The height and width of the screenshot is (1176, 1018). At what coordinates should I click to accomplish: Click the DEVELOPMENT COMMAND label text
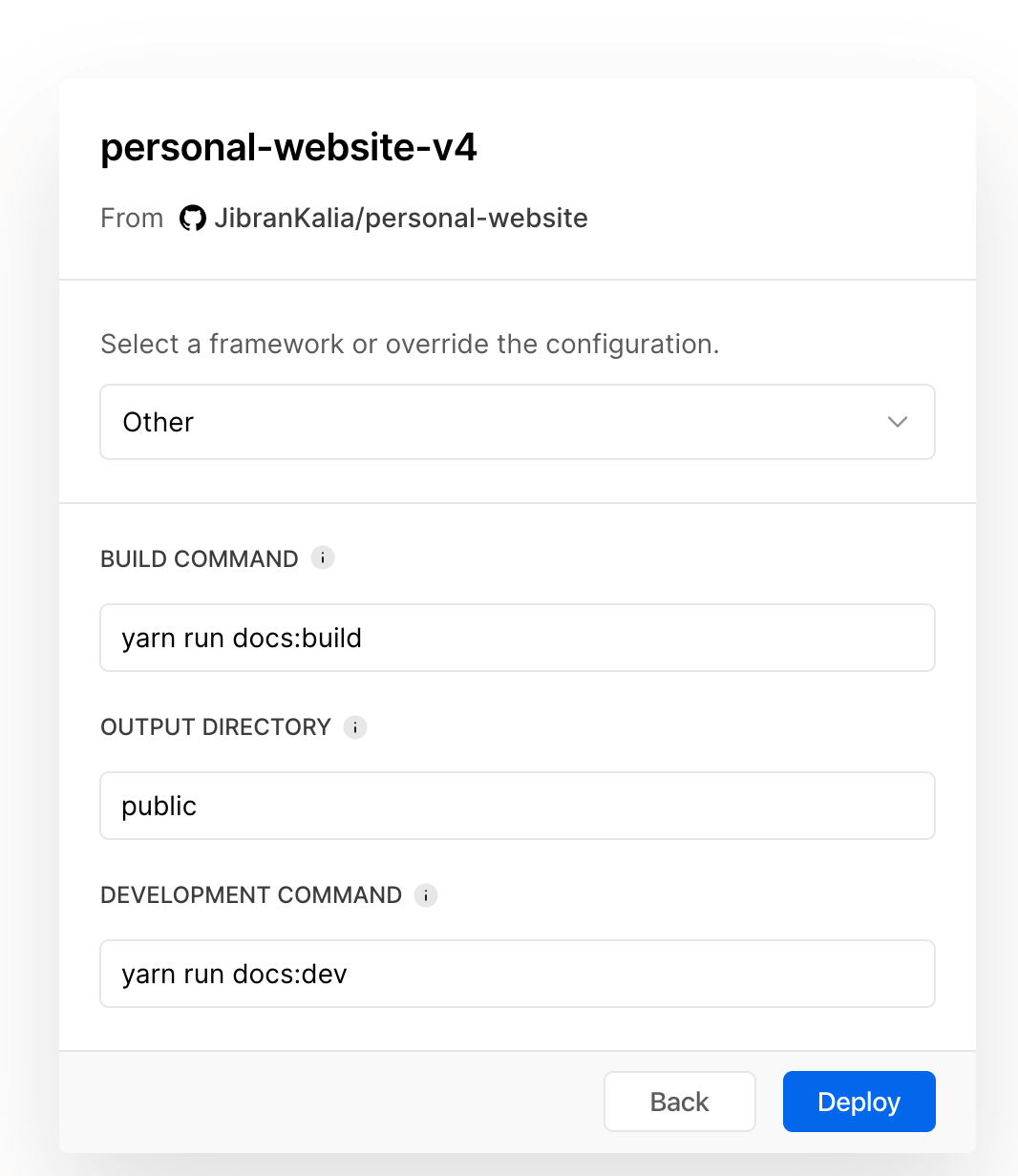[x=251, y=895]
